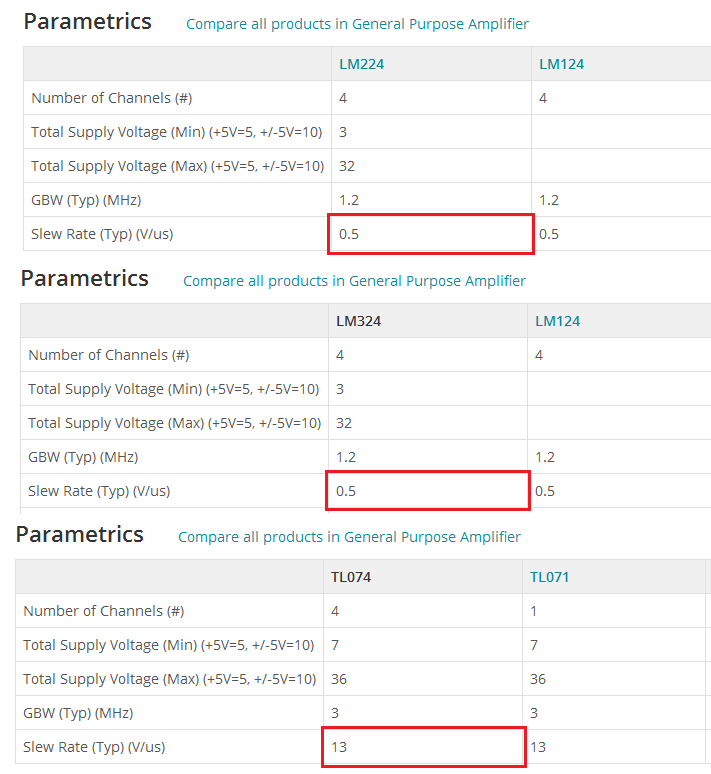
Task: Open the LM124 link in LM224 table
Action: pyautogui.click(x=561, y=64)
